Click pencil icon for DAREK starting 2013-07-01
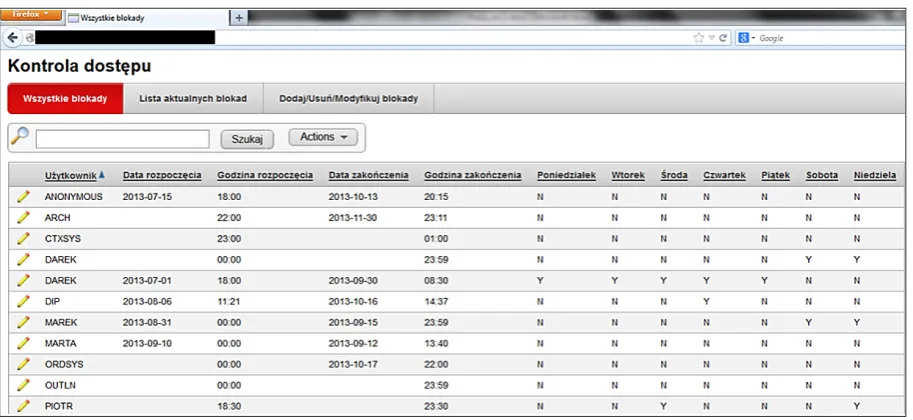Image resolution: width=913 pixels, height=420 pixels. [23, 281]
